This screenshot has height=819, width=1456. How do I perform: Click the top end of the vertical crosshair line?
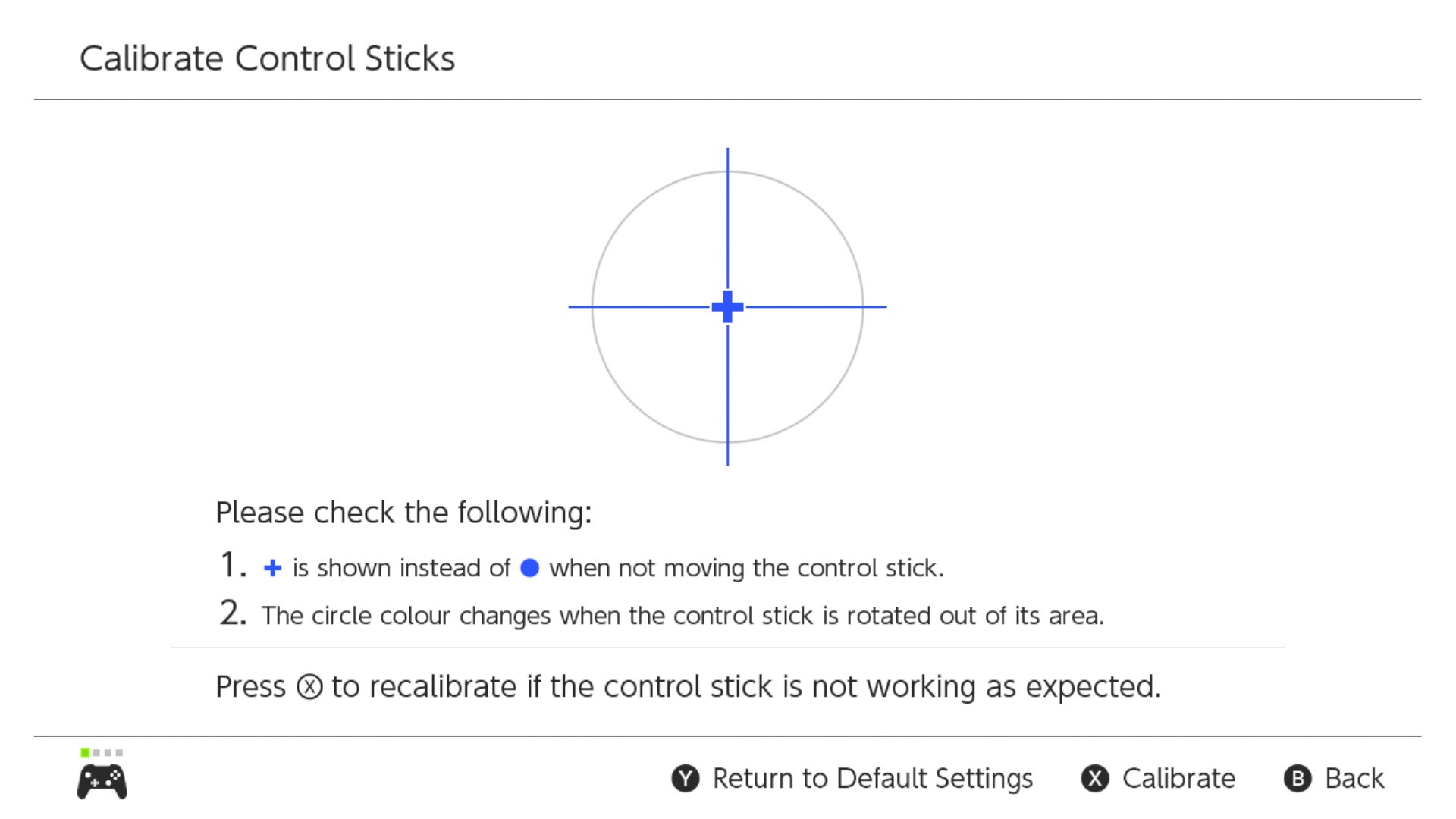pyautogui.click(x=728, y=152)
